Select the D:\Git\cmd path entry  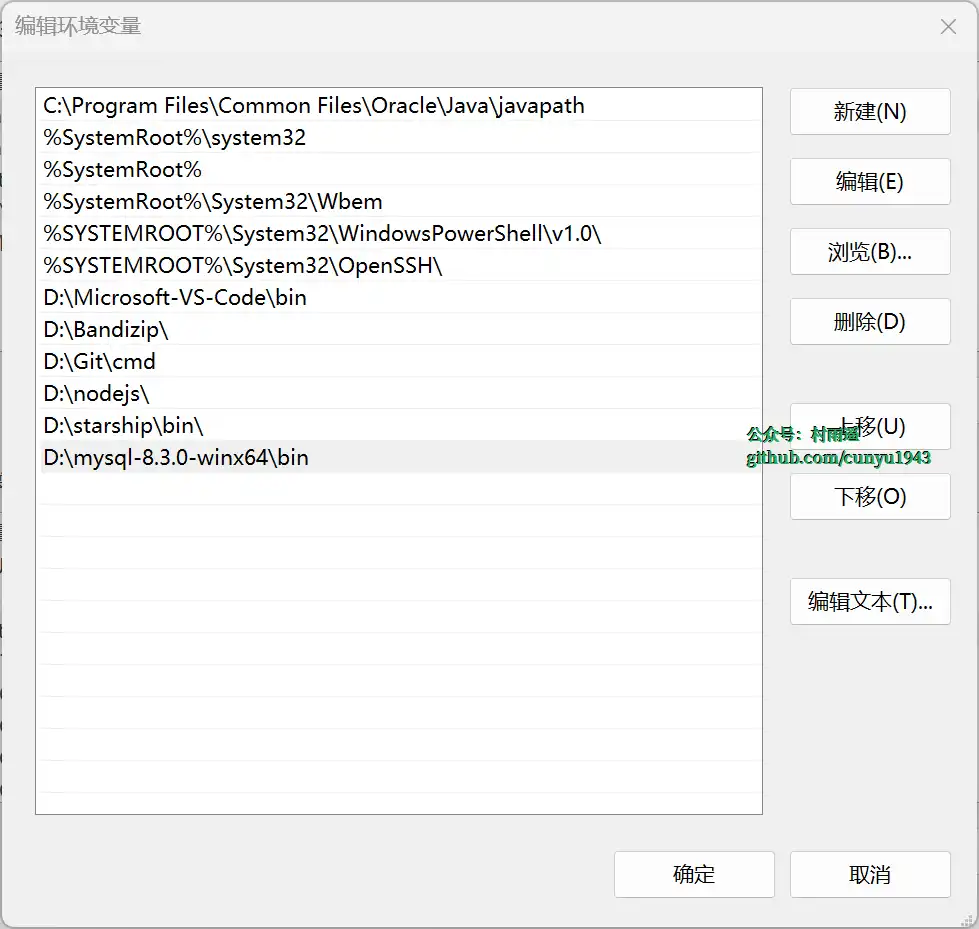pos(100,362)
